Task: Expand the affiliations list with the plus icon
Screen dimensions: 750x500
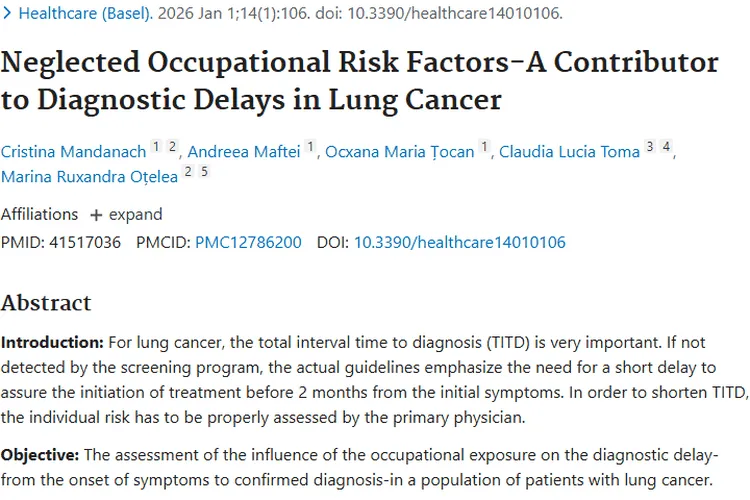Action: [96, 214]
